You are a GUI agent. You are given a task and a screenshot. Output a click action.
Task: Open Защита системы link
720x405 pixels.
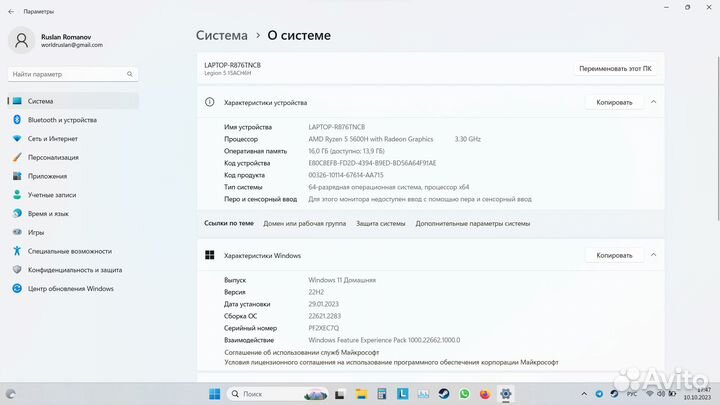(381, 224)
